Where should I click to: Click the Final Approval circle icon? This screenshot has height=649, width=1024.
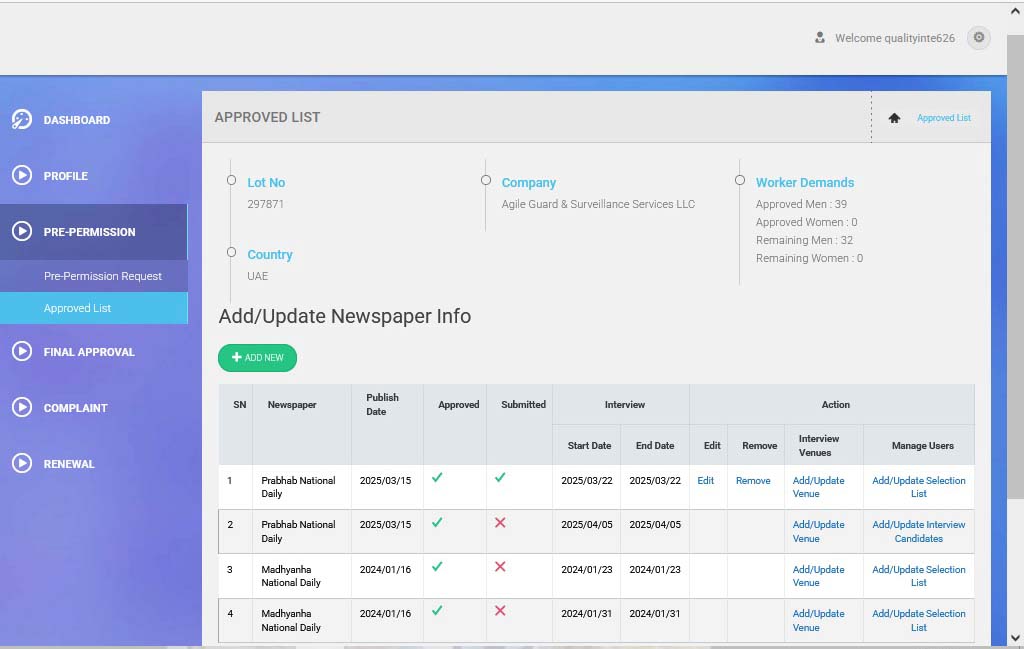coord(21,352)
